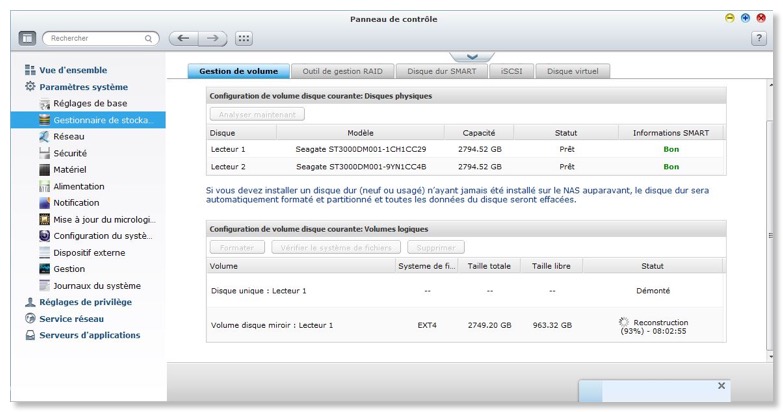Open Matériel hardware settings
The width and height of the screenshot is (783, 412).
point(44,170)
